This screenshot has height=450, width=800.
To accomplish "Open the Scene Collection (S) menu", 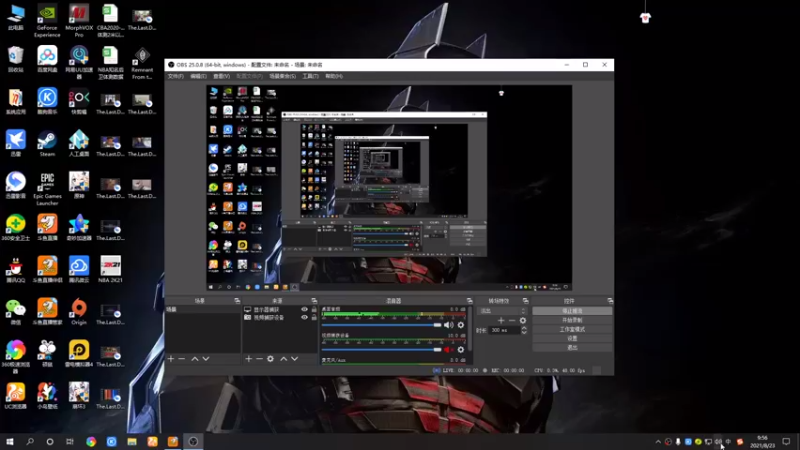I will [283, 76].
